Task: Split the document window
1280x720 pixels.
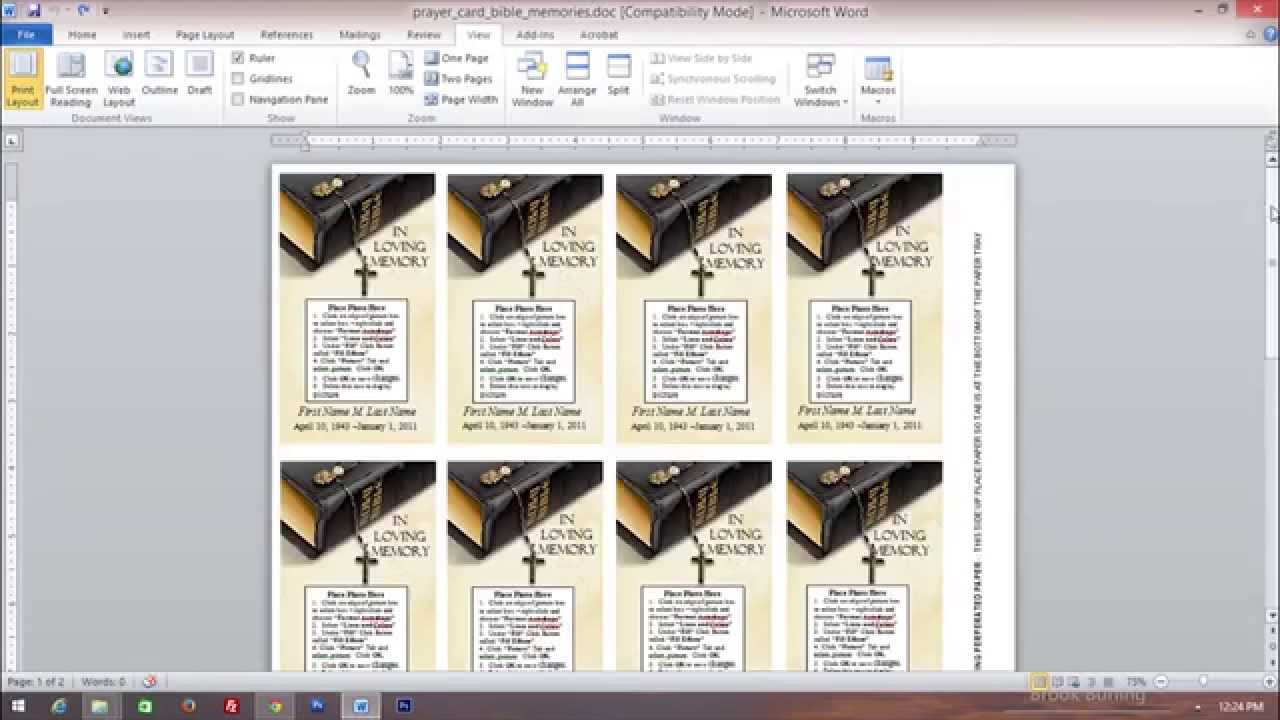Action: pyautogui.click(x=619, y=74)
